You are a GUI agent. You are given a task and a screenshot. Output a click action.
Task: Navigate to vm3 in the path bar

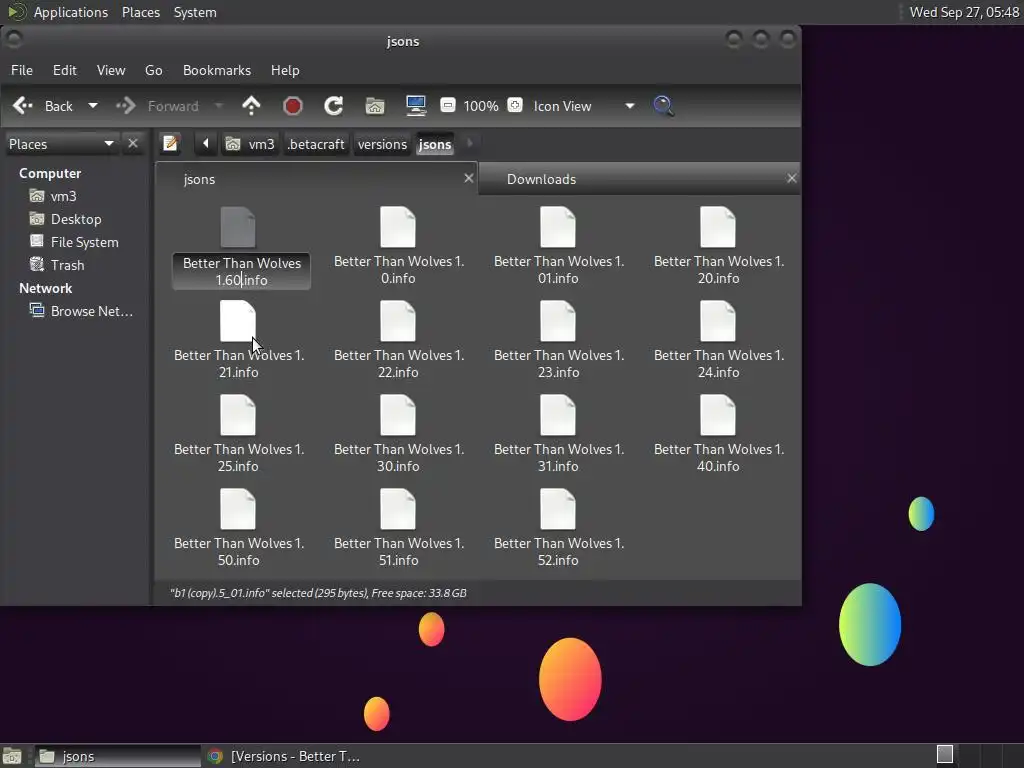(250, 144)
